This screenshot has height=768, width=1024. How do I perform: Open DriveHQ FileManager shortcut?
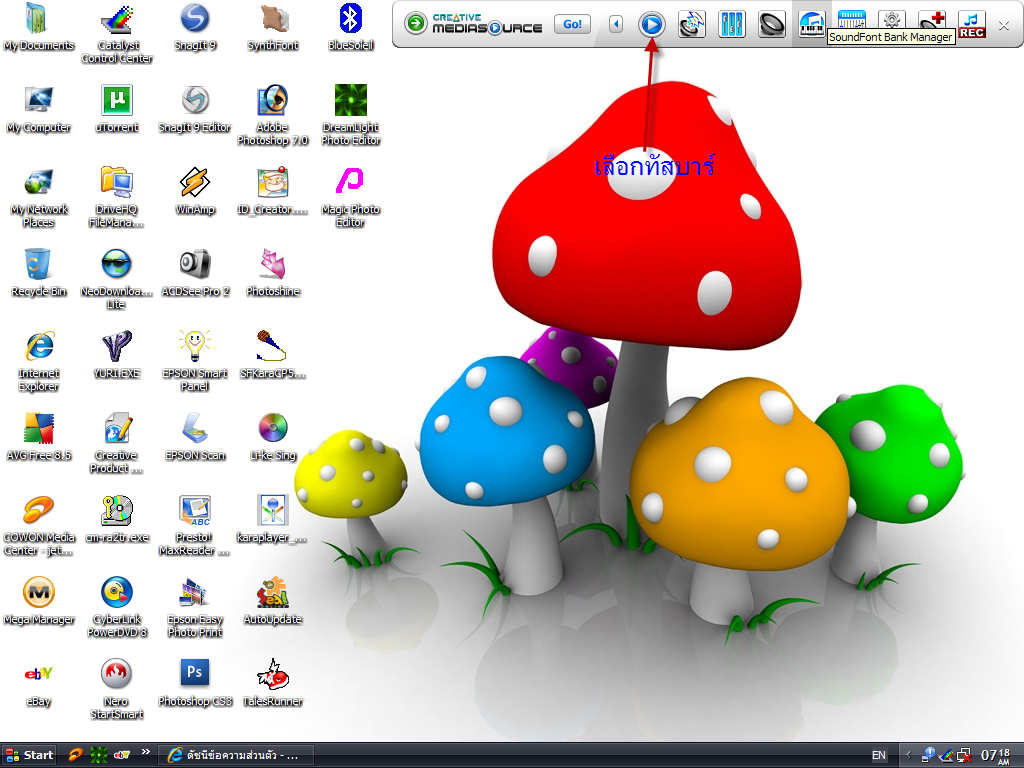[x=117, y=198]
